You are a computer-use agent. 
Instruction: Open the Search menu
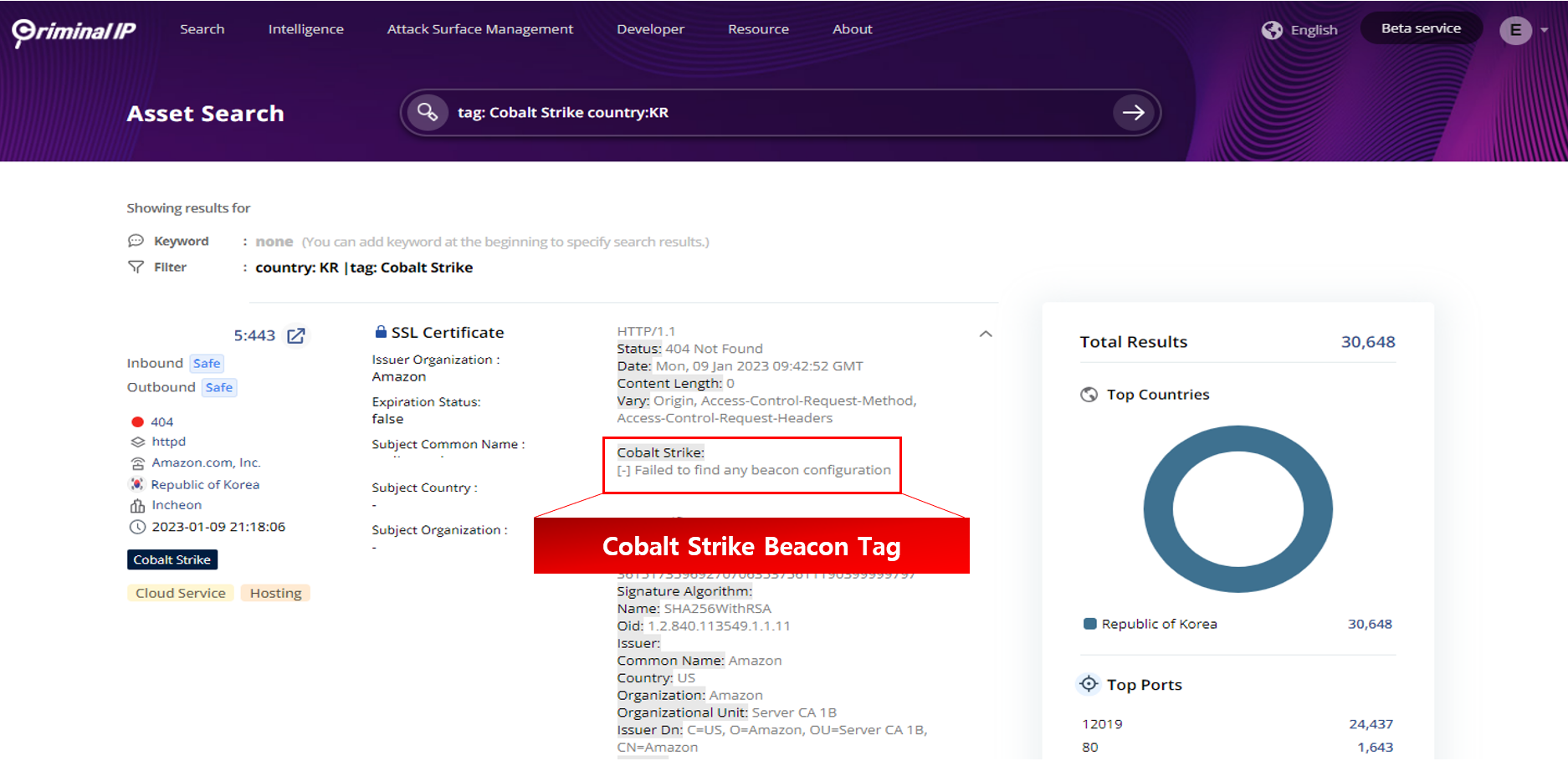point(202,29)
